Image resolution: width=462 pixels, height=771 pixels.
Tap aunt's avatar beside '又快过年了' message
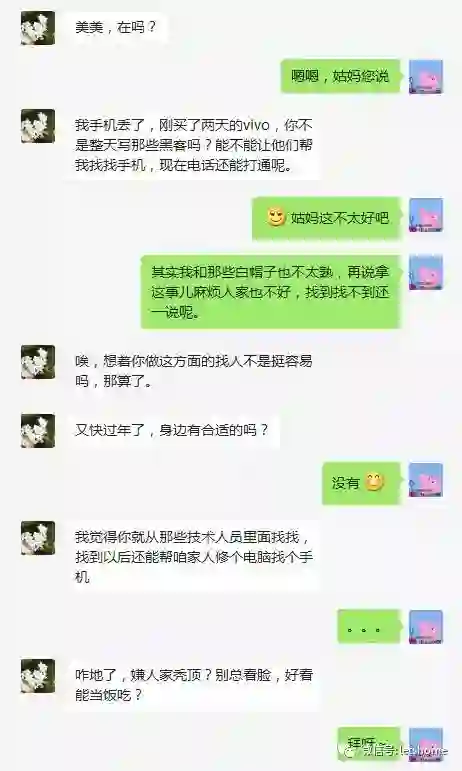[38, 431]
